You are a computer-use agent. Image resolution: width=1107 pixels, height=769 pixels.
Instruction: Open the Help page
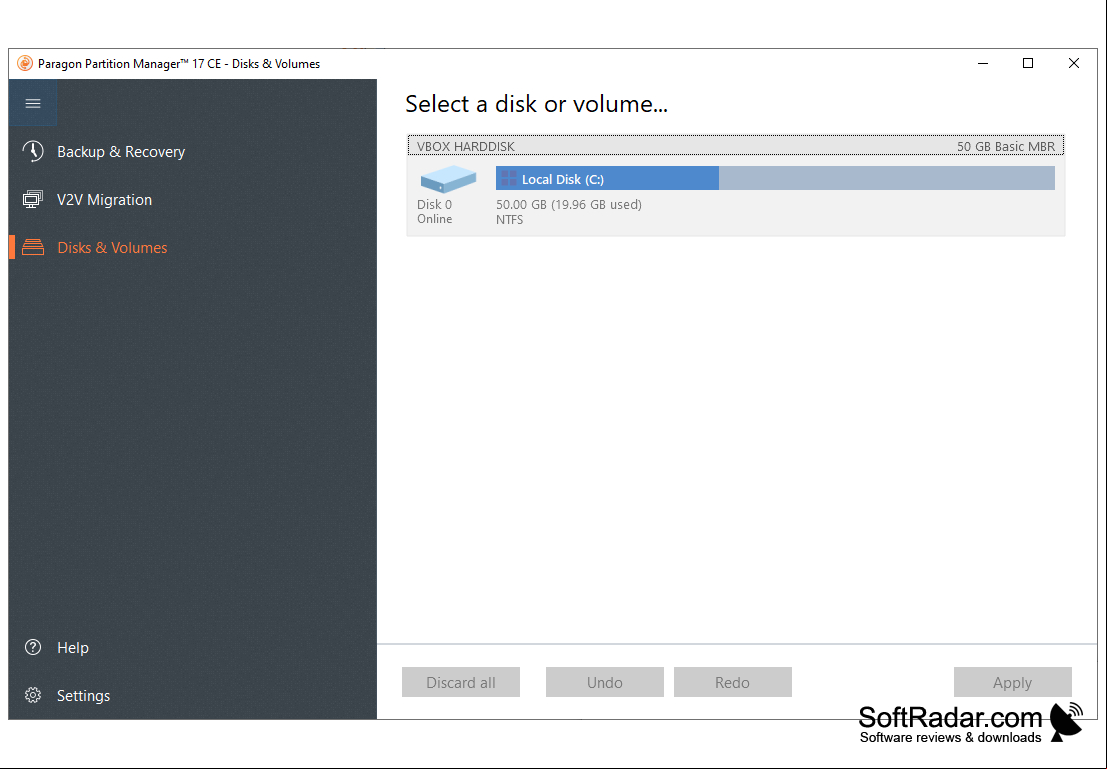coord(193,647)
